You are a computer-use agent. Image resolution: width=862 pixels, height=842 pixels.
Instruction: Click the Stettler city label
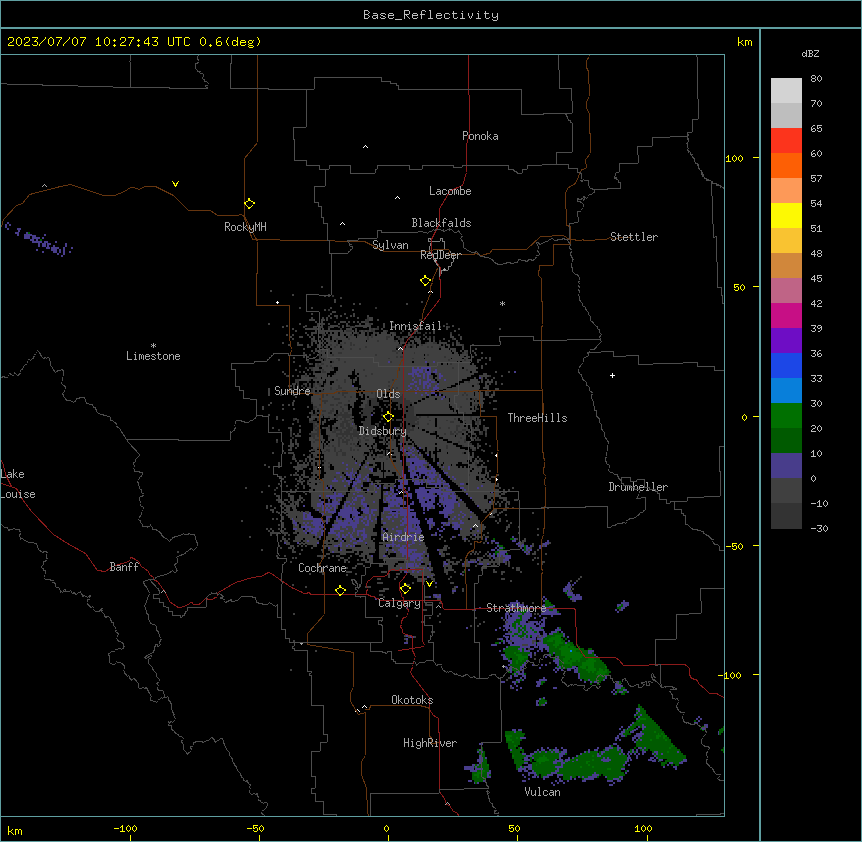point(634,237)
